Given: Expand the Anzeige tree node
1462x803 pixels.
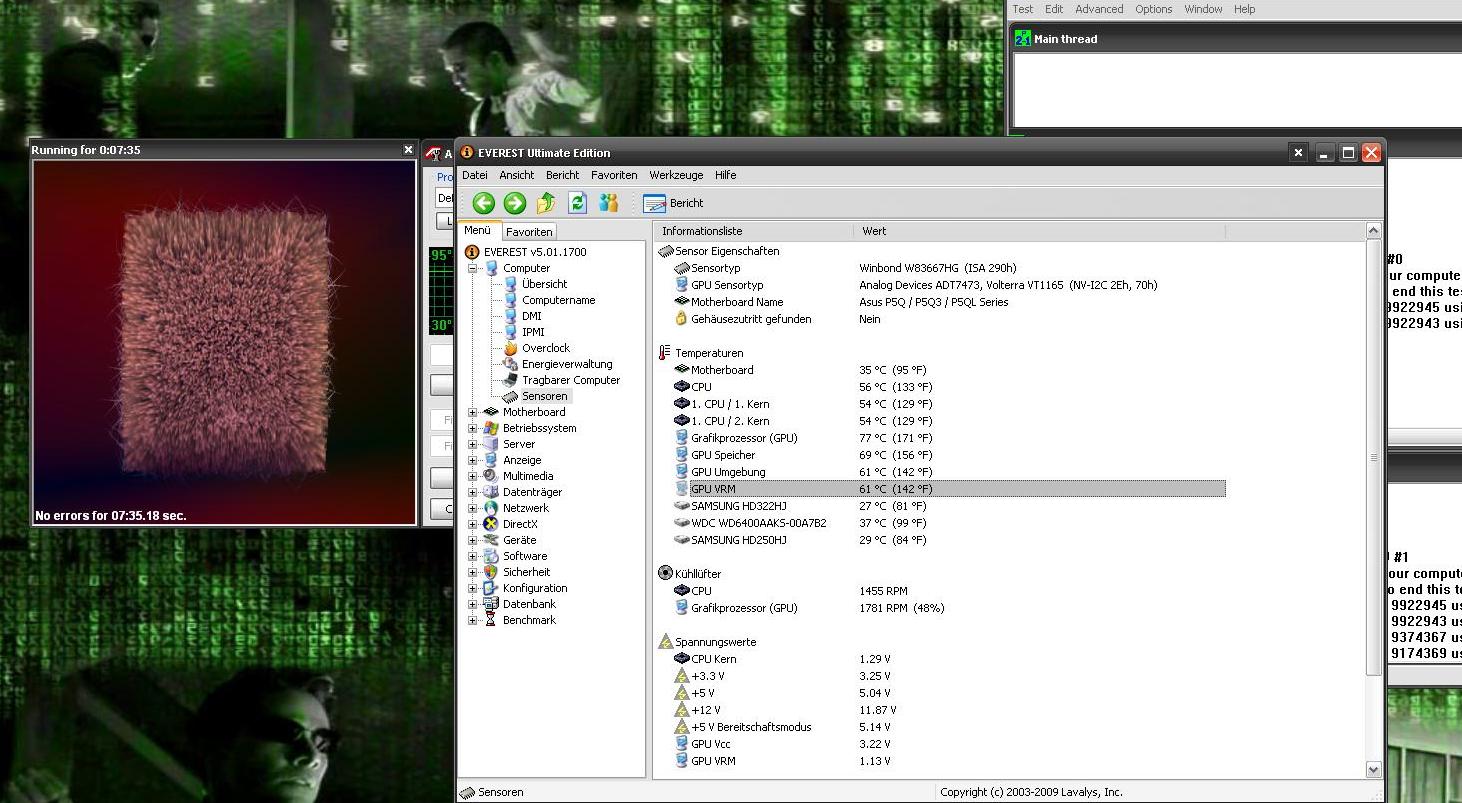Looking at the screenshot, I should pos(473,460).
